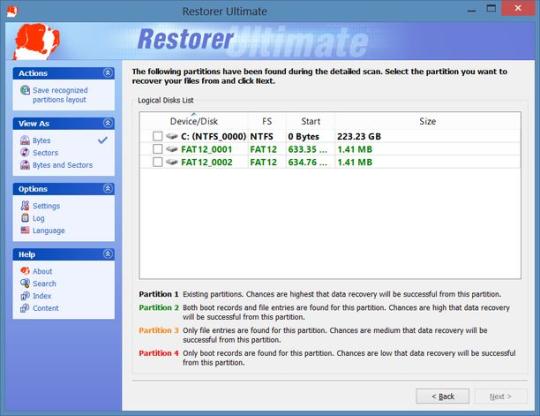Click the save recognized partitions layout icon
The image size is (540, 416).
click(25, 90)
